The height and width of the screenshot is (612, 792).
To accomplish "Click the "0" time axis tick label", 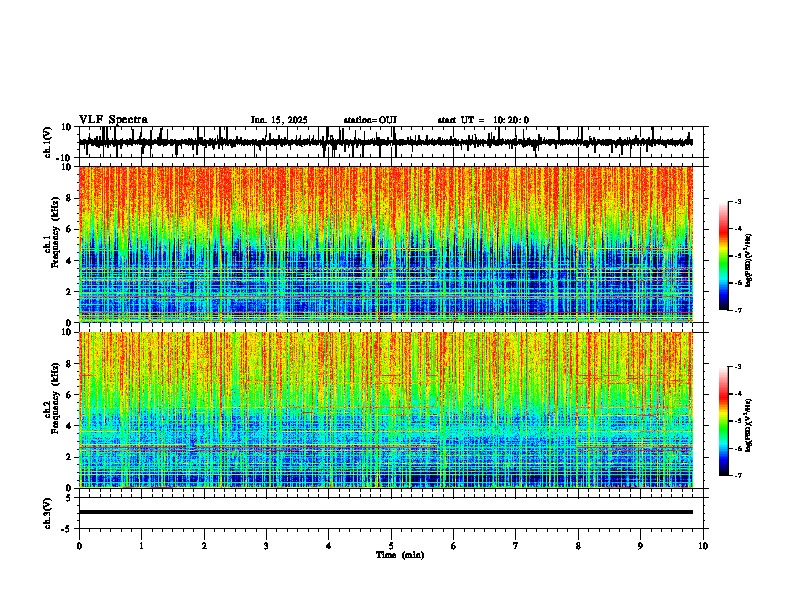I will (x=79, y=546).
